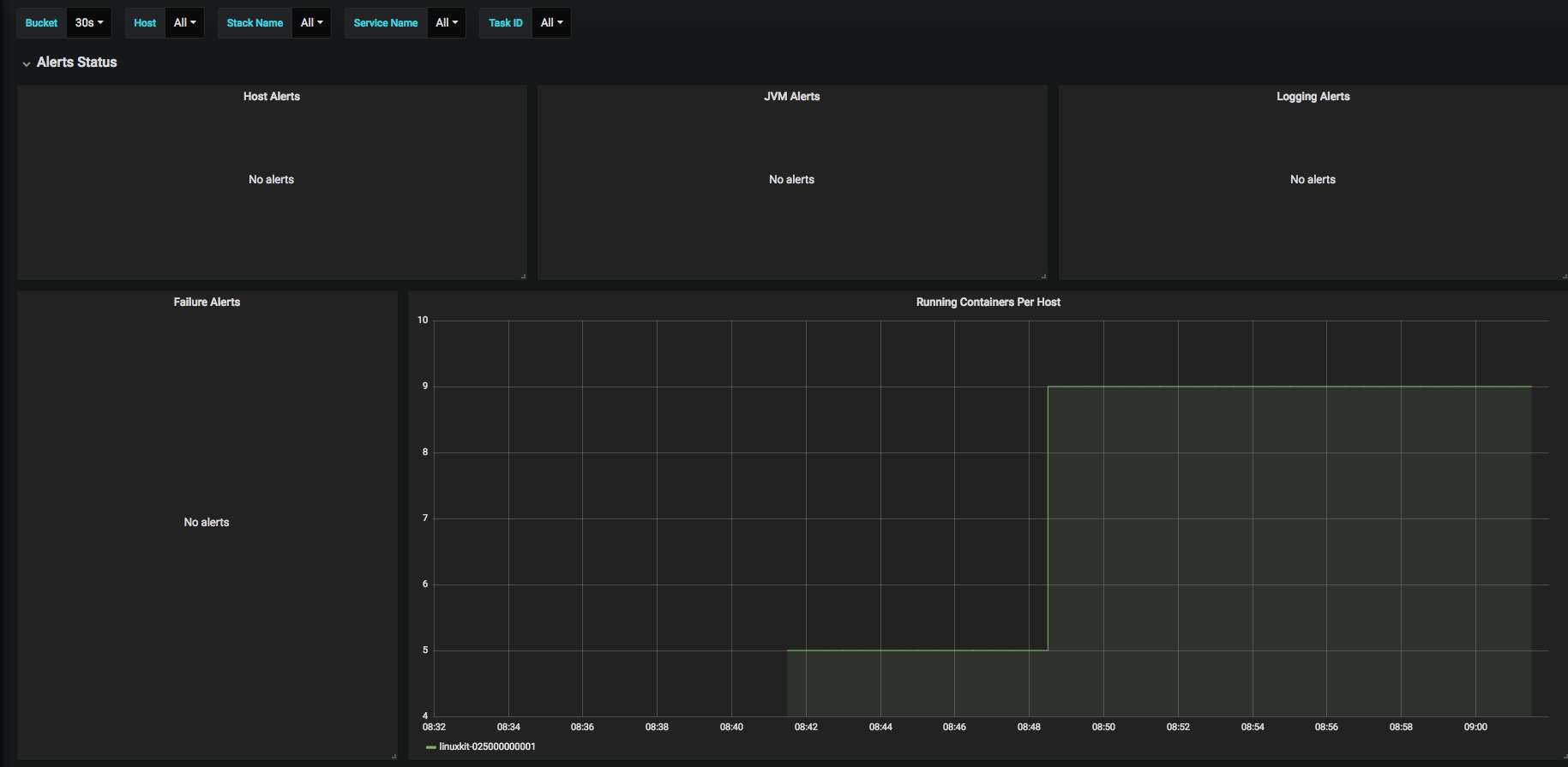1568x767 pixels.
Task: Open the Bucket 30s dropdown
Action: [x=89, y=23]
